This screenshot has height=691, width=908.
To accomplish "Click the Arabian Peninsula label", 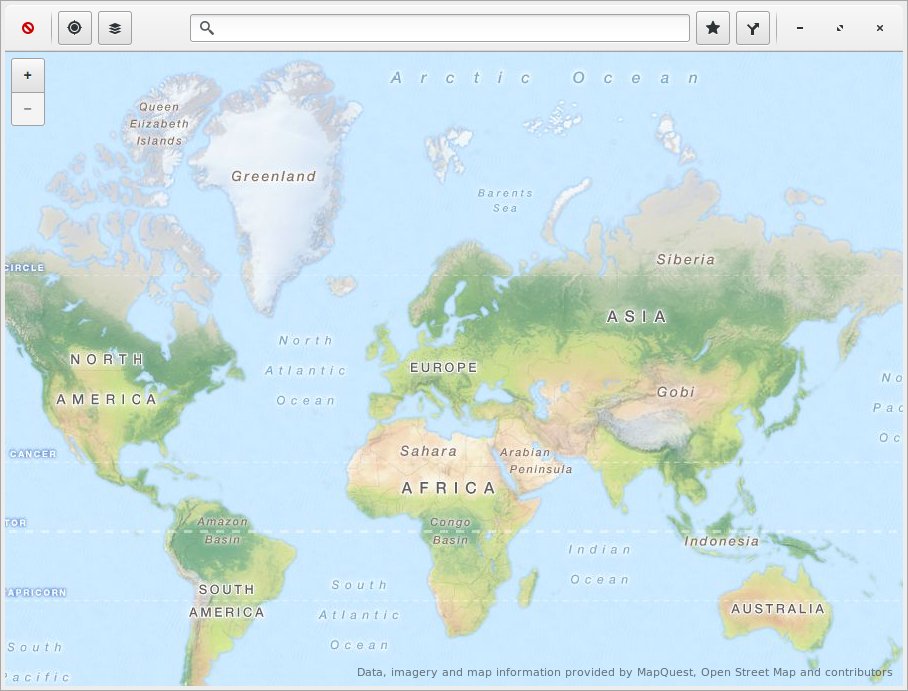I will click(x=536, y=460).
